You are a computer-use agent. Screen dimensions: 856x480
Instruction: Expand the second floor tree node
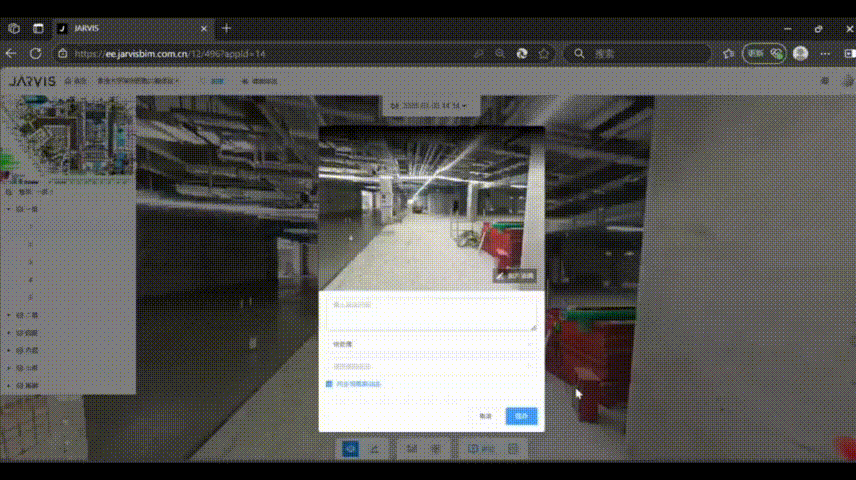[x=9, y=315]
